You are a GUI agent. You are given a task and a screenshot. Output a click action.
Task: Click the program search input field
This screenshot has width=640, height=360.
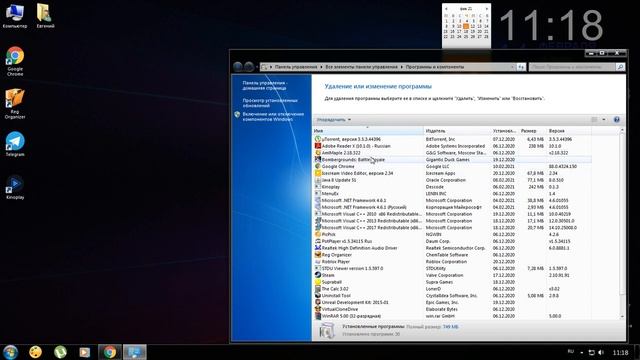pyautogui.click(x=572, y=67)
